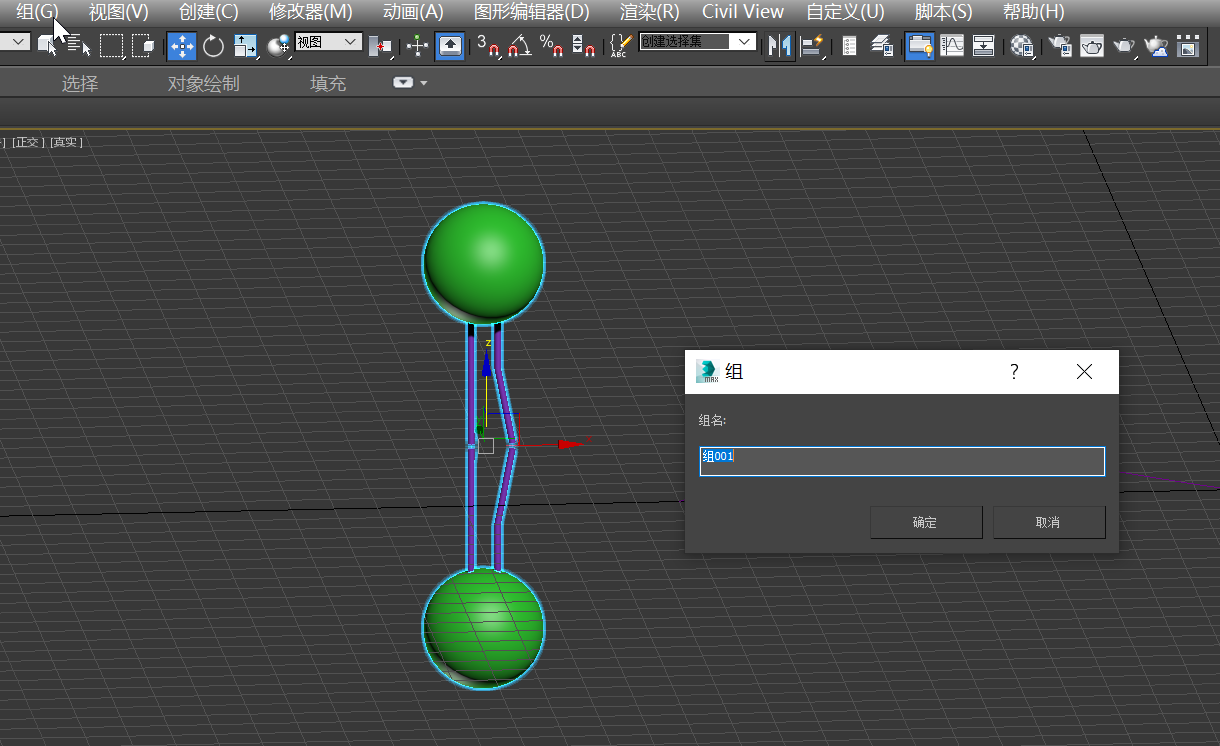Open the Civil View menu
This screenshot has height=746, width=1220.
coord(743,12)
